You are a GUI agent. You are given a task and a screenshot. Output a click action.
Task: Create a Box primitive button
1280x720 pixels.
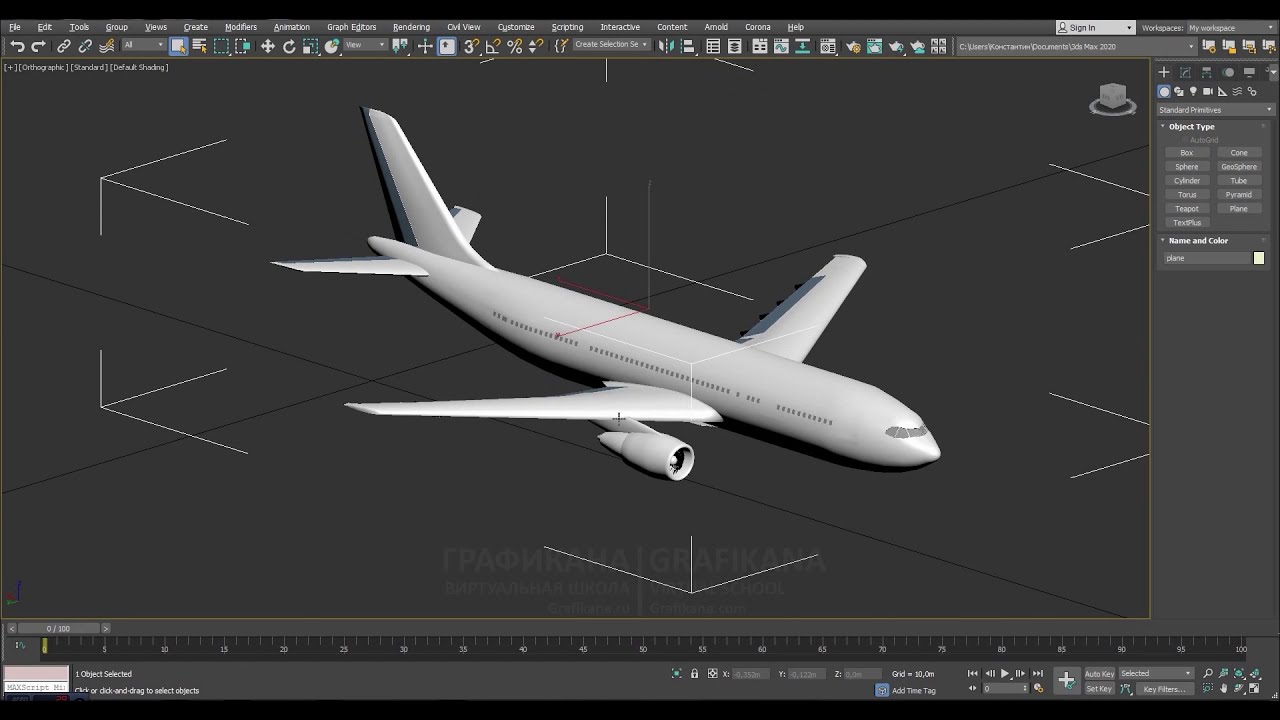click(x=1187, y=153)
